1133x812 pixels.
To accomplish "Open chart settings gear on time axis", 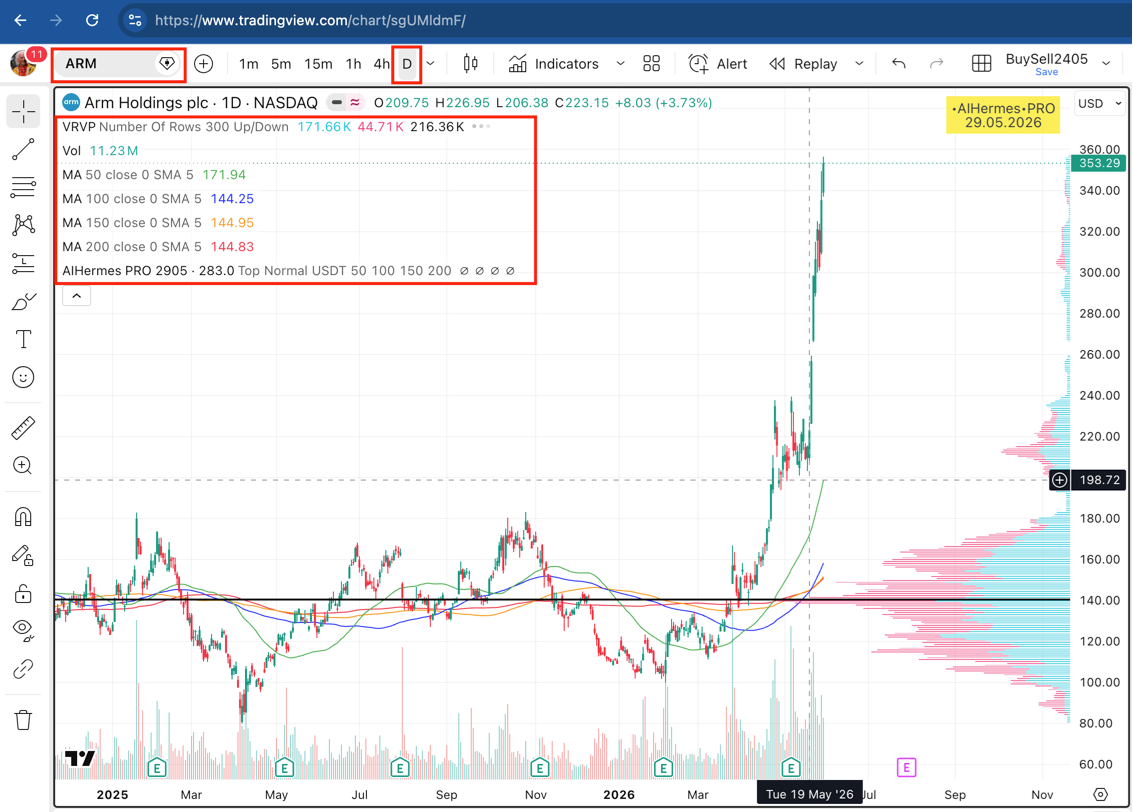I will click(x=1100, y=795).
